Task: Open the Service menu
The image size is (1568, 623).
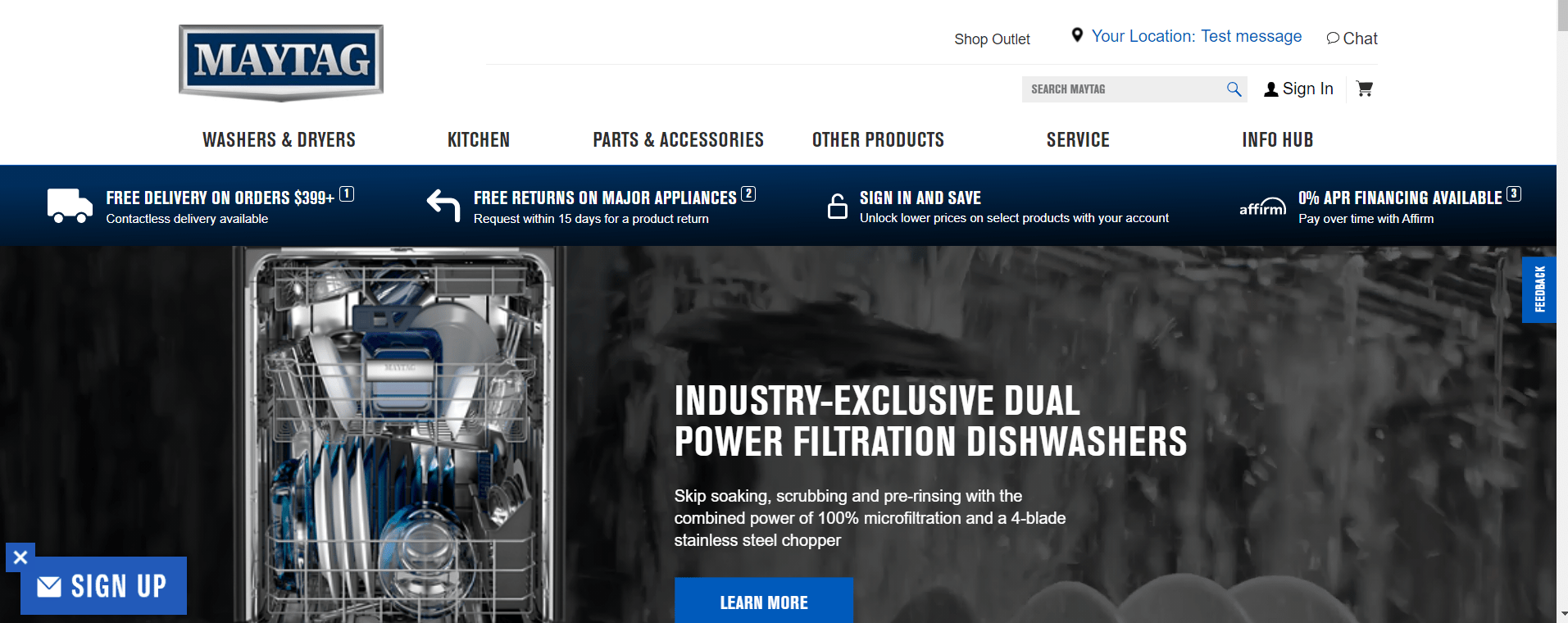Action: [x=1078, y=140]
